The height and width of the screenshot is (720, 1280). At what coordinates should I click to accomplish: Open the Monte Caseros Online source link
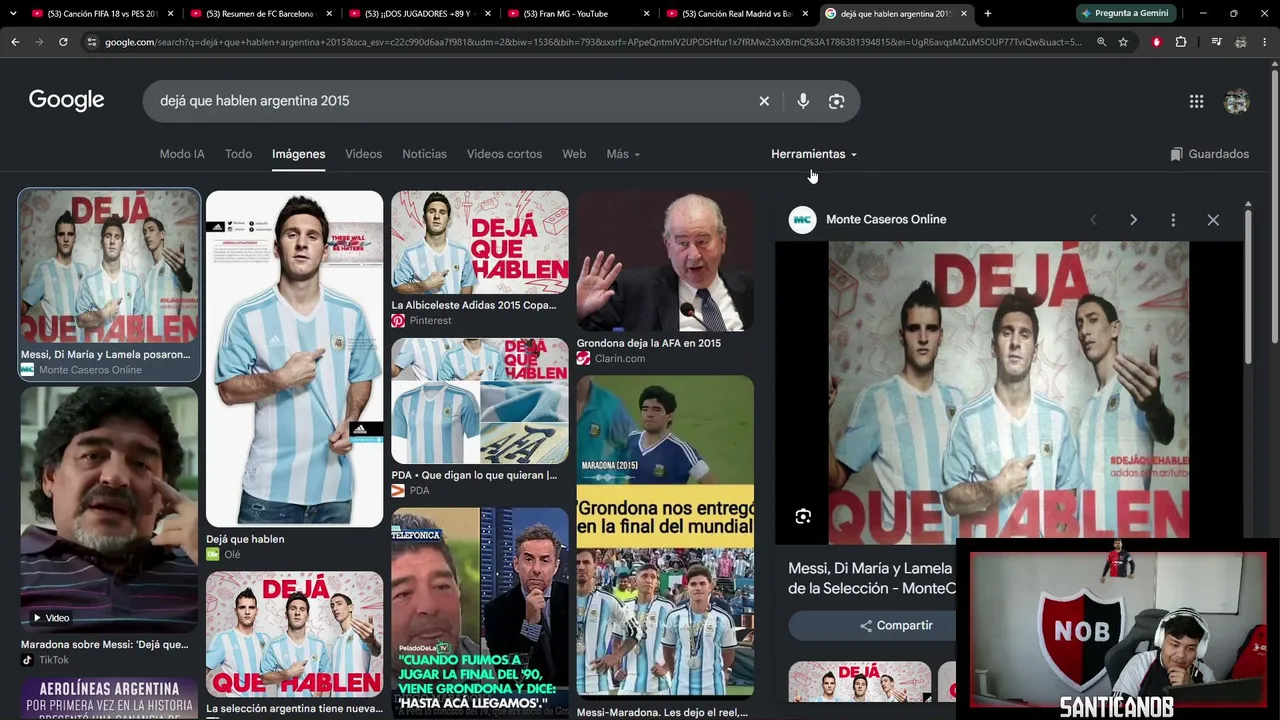click(x=886, y=220)
